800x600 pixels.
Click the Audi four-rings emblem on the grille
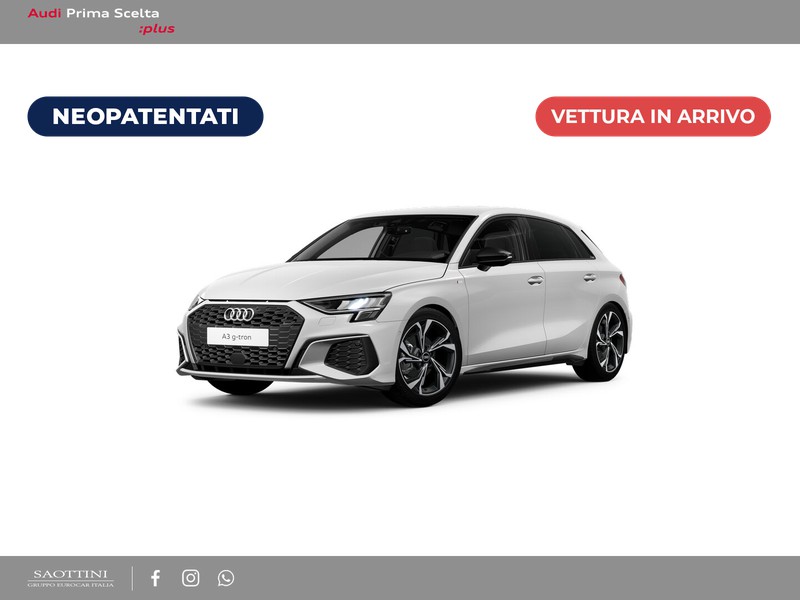coord(238,314)
